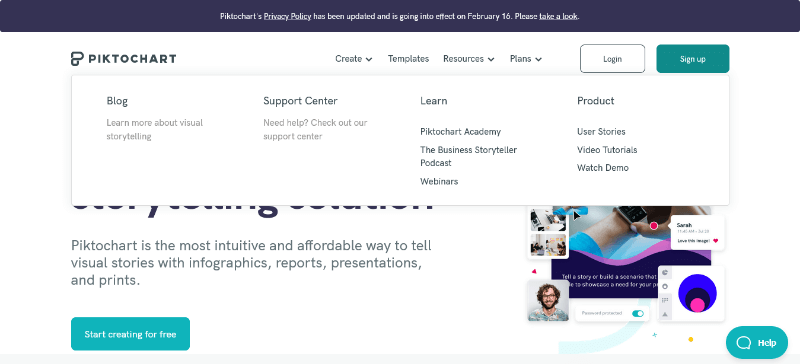
Task: Expand the Create dropdown menu
Action: (354, 59)
